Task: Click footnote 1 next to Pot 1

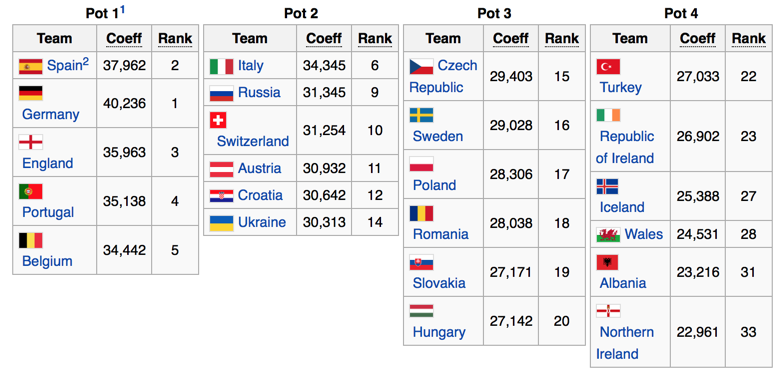Action: [122, 8]
